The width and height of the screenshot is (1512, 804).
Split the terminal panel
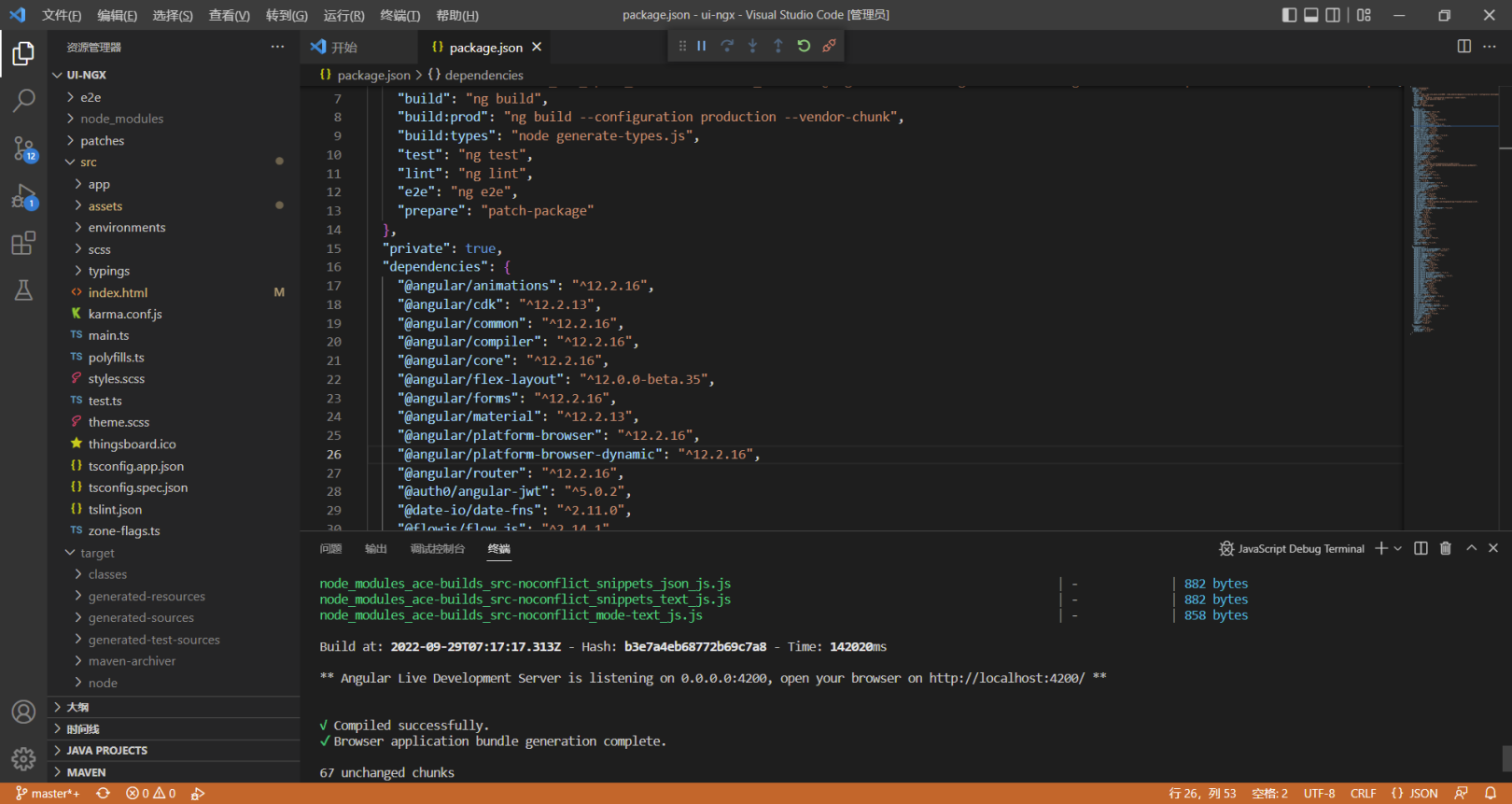[1421, 548]
